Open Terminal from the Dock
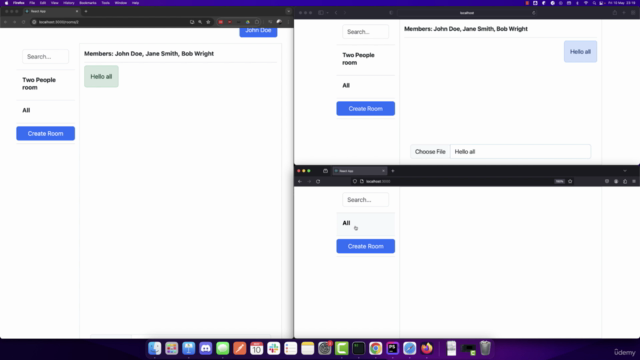Screen dimensions: 640x360 tap(359, 348)
